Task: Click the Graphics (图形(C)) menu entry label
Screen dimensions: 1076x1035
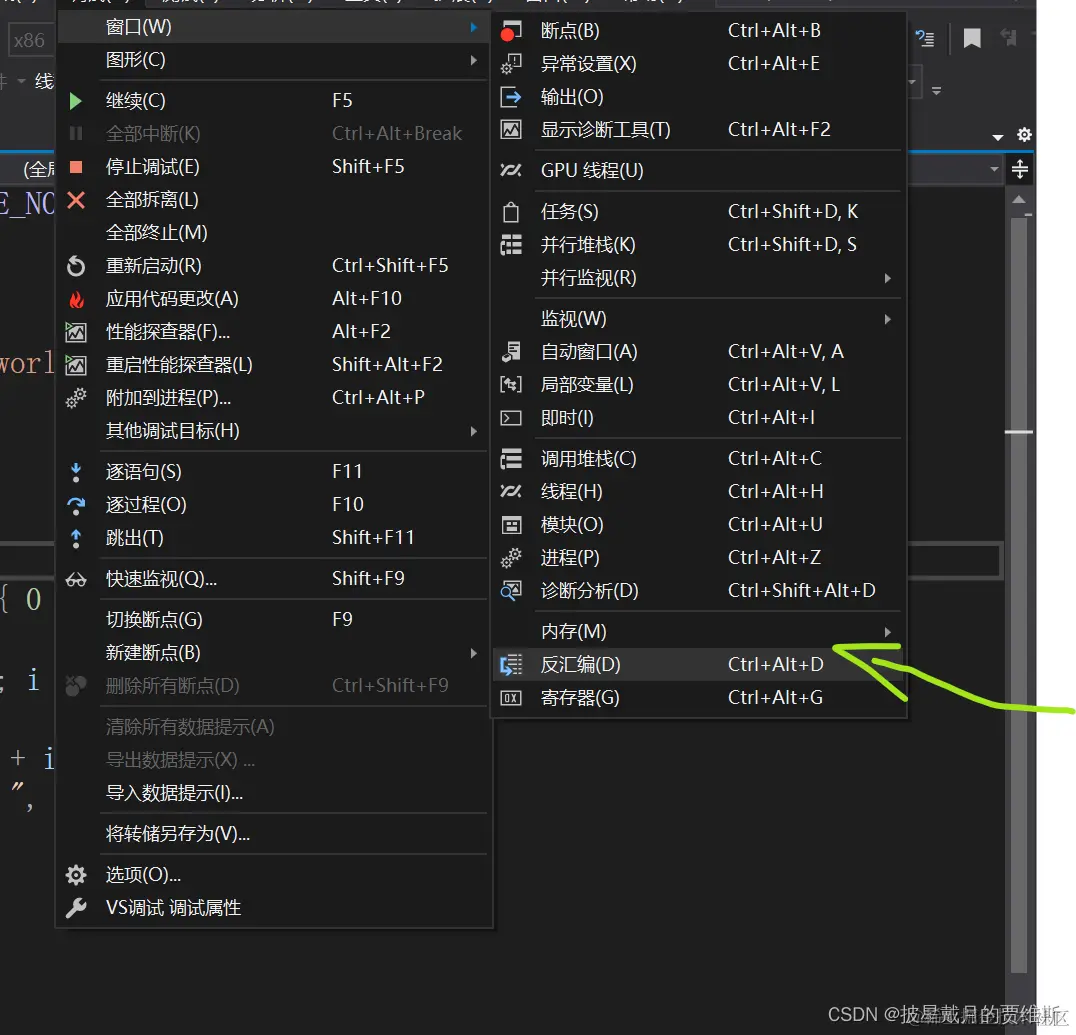Action: click(x=135, y=60)
